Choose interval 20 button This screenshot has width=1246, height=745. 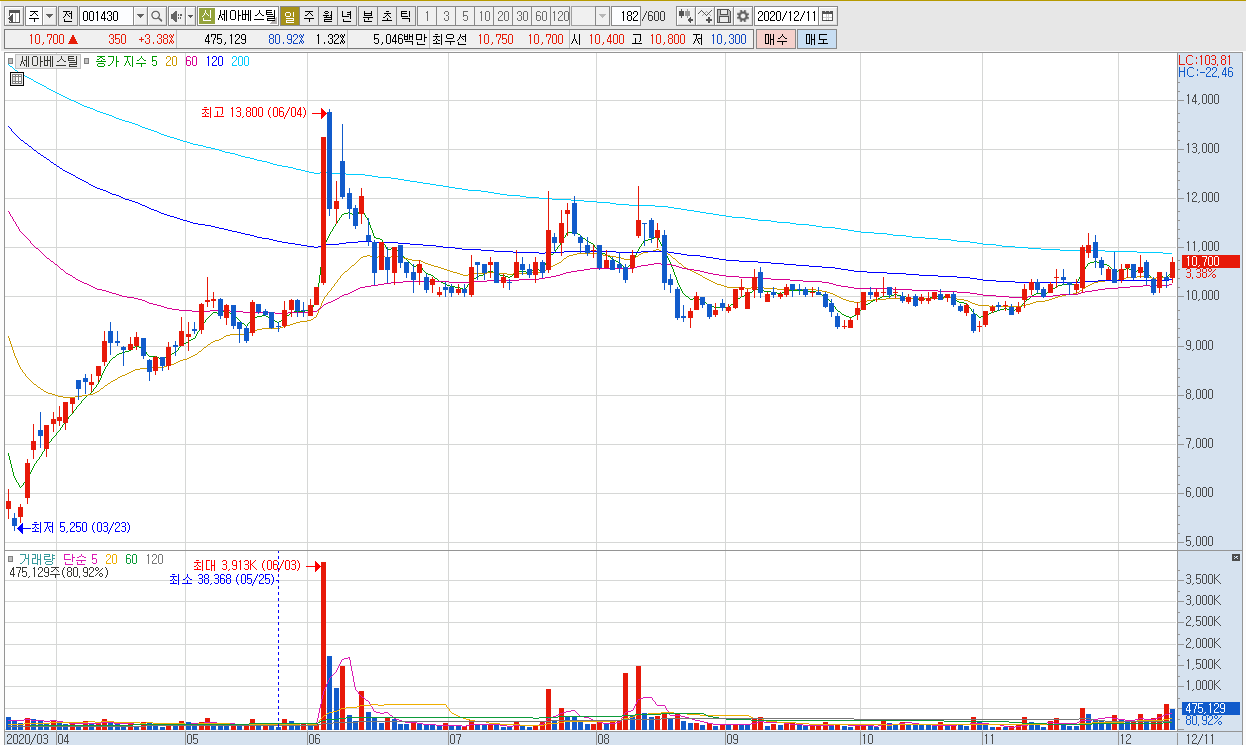[x=503, y=16]
